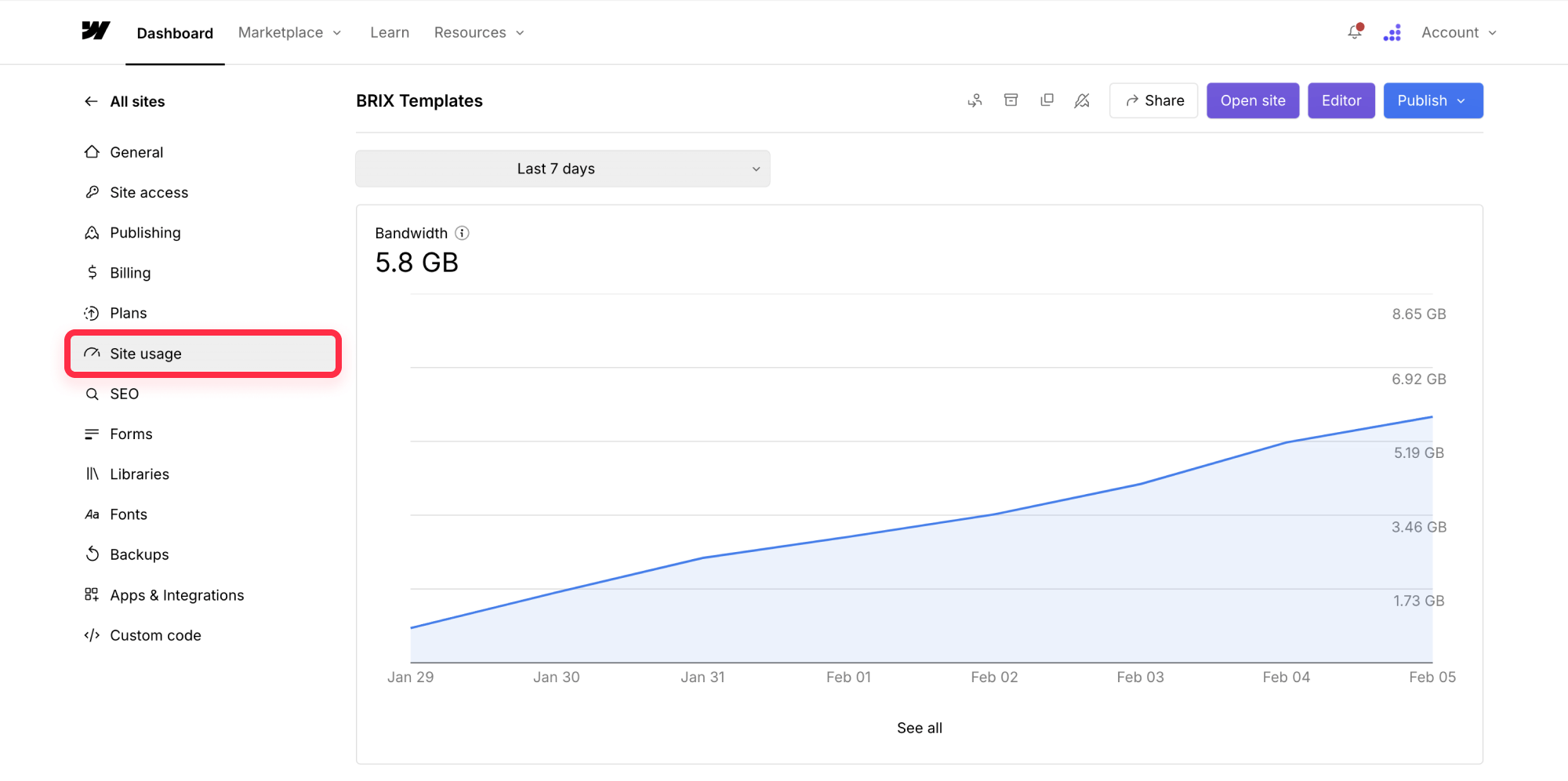This screenshot has height=781, width=1568.
Task: Click the Plans upgrade icon
Action: point(92,313)
